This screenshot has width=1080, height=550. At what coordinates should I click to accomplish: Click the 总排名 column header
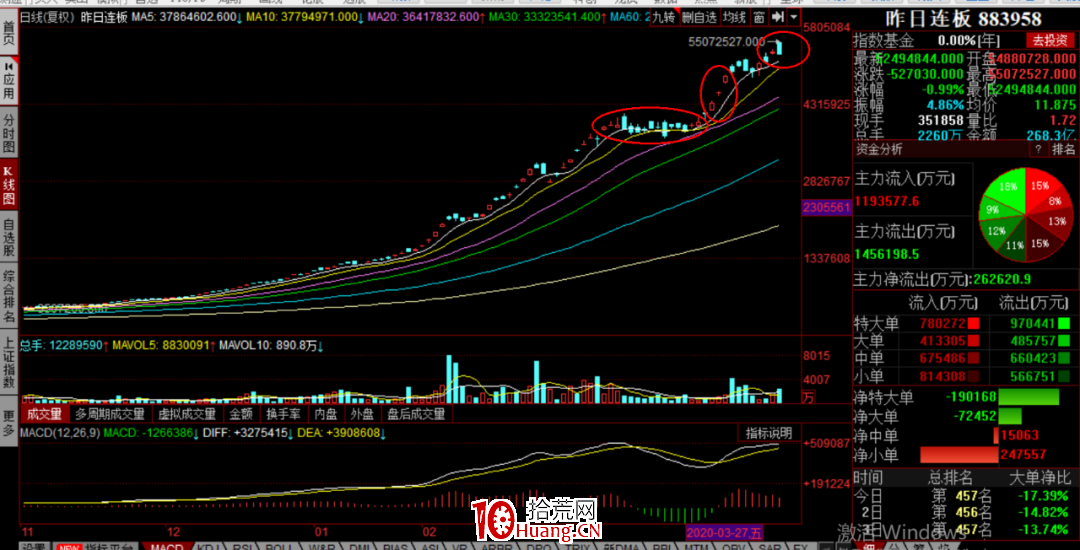pyautogui.click(x=950, y=476)
